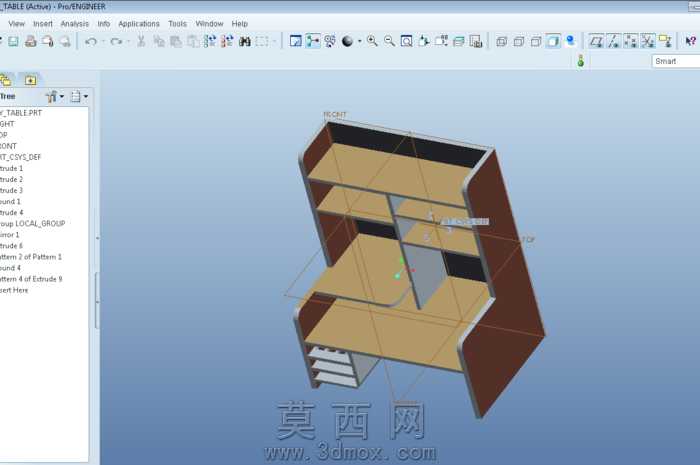Viewport: 700px width, 465px height.
Task: Open the Reorient view tool
Action: (424, 42)
